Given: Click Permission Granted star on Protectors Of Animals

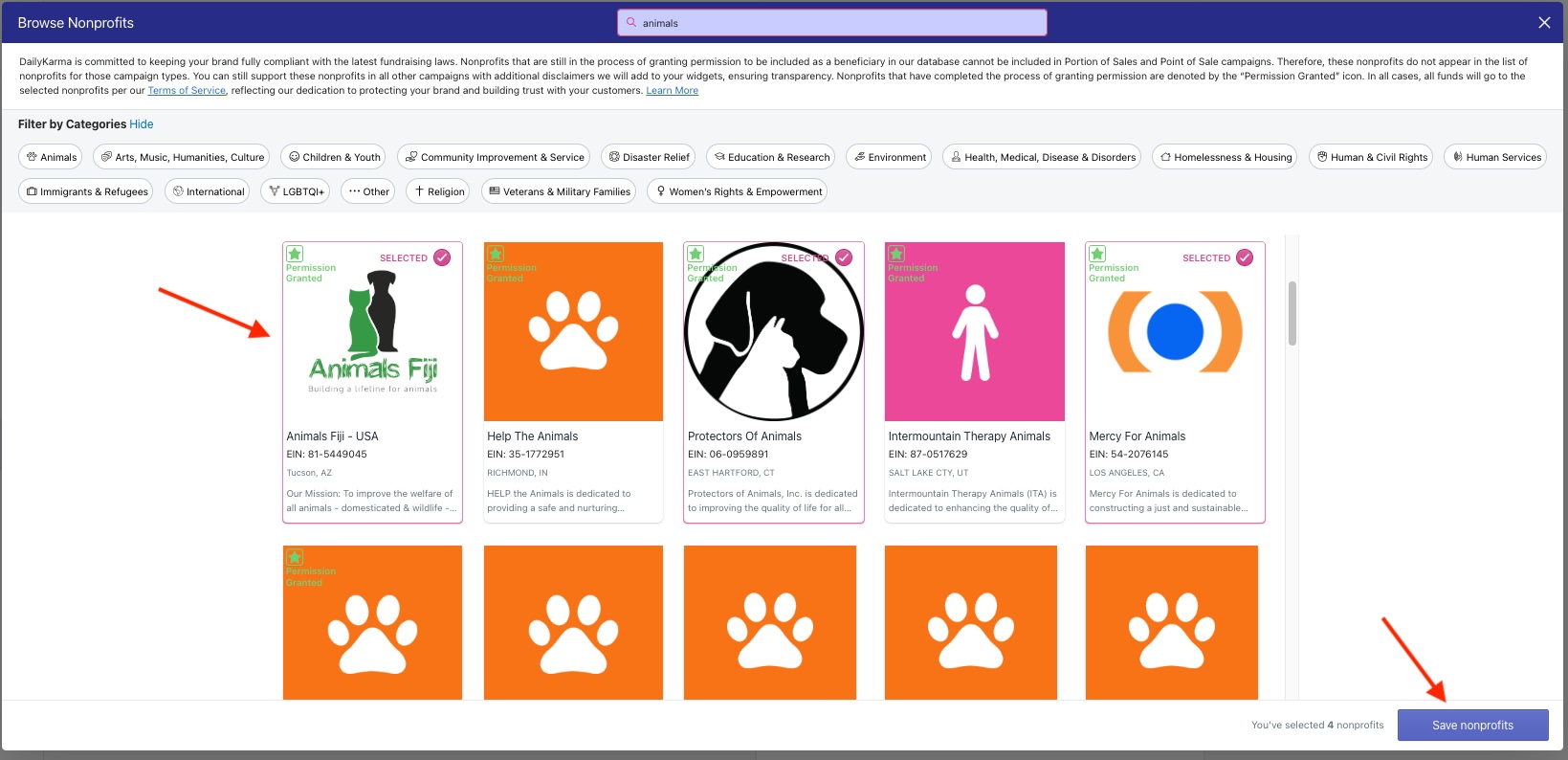Looking at the screenshot, I should (696, 254).
